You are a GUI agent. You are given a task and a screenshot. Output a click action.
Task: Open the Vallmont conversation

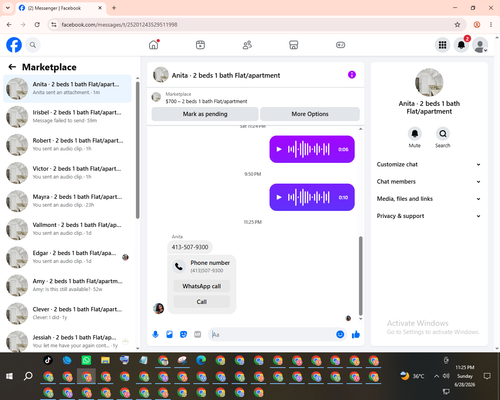(x=67, y=229)
